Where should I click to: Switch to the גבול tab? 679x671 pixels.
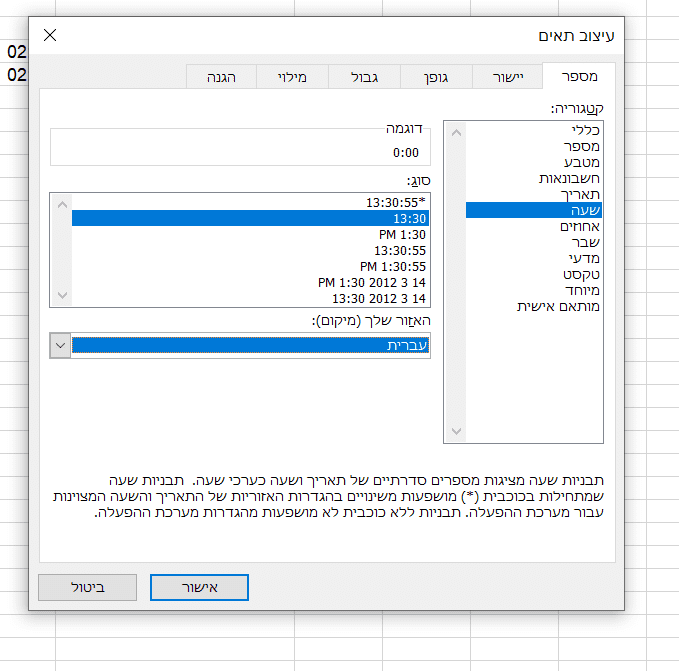364,77
